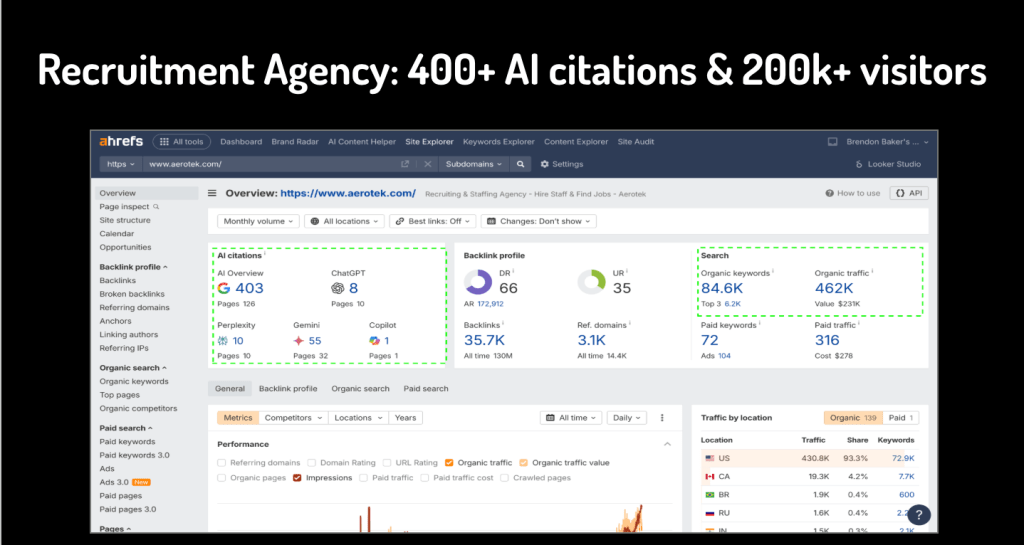This screenshot has height=545, width=1024.
Task: Uncheck the Impressions checkbox
Action: coord(298,478)
